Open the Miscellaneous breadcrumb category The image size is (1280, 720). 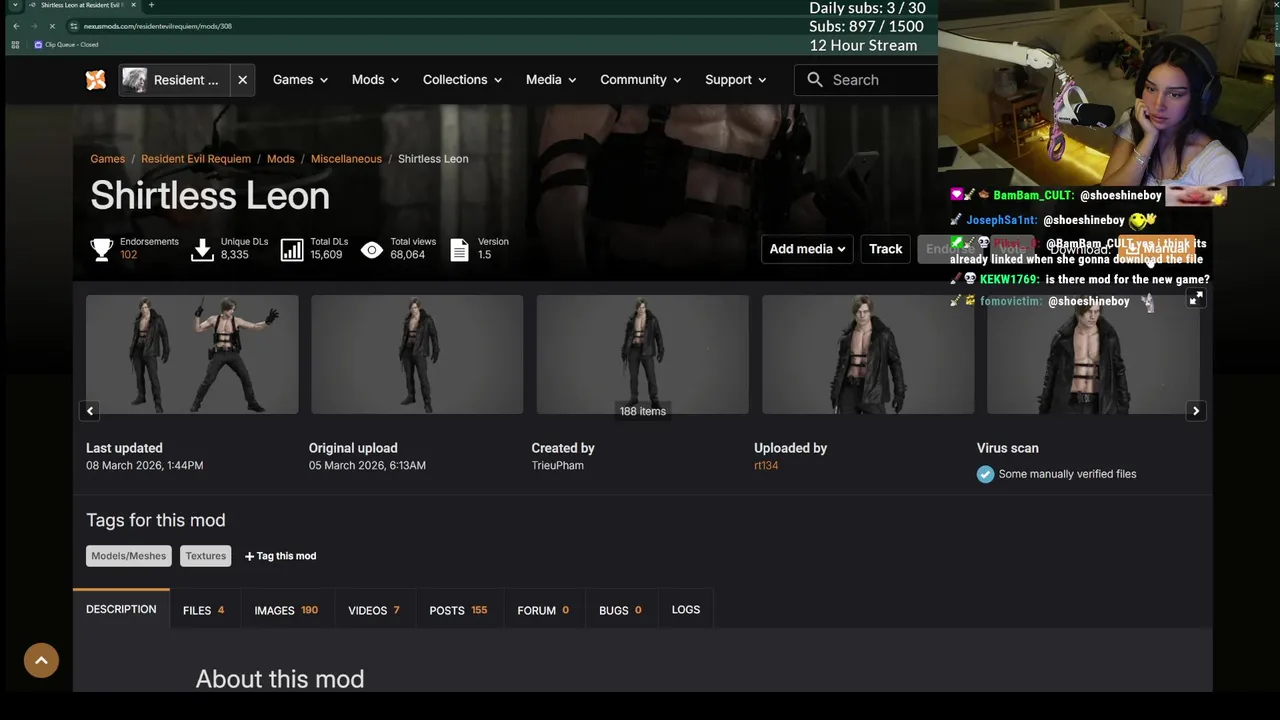346,159
